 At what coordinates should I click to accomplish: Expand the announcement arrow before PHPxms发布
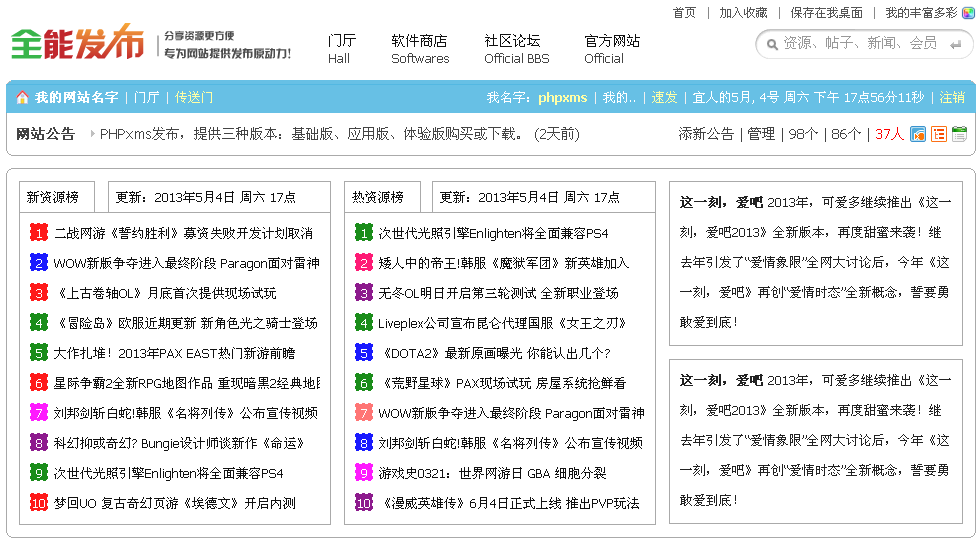(92, 134)
